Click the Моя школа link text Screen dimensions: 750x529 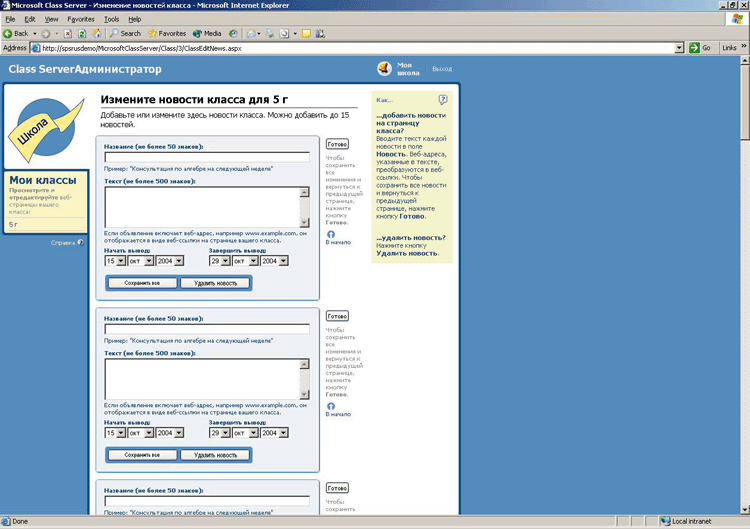408,69
